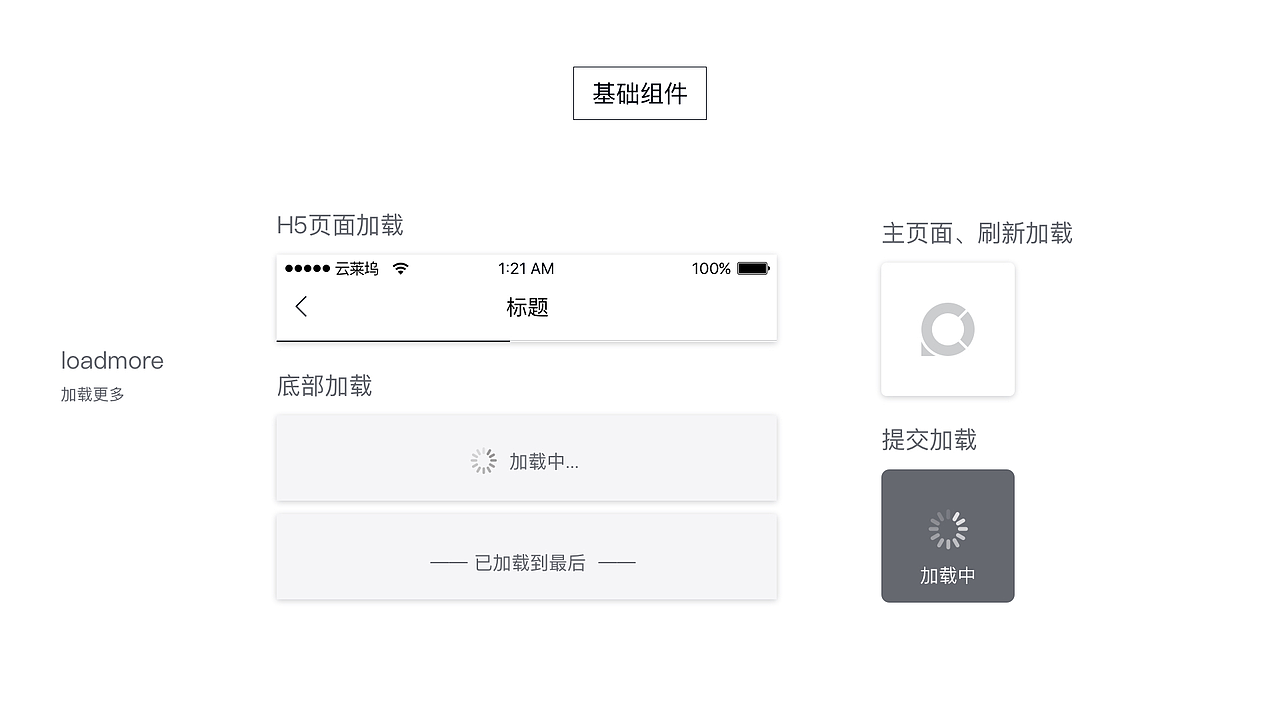The width and height of the screenshot is (1280, 720).
Task: Select the spinning loader in 提交加载 box
Action: (x=947, y=531)
